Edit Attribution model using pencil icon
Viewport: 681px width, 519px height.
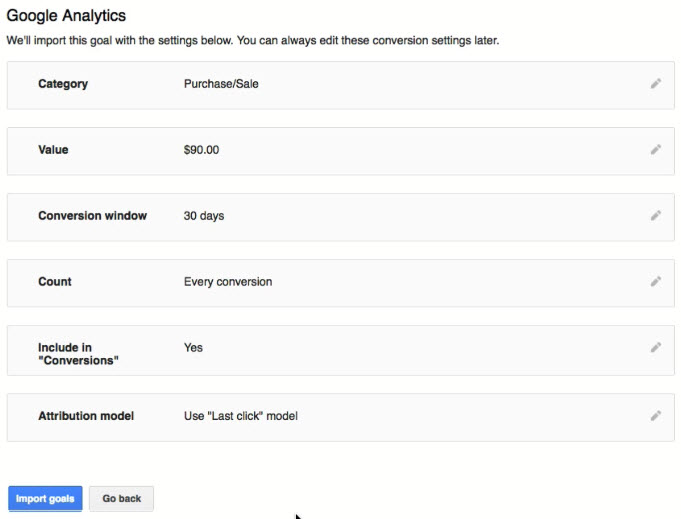(x=656, y=416)
